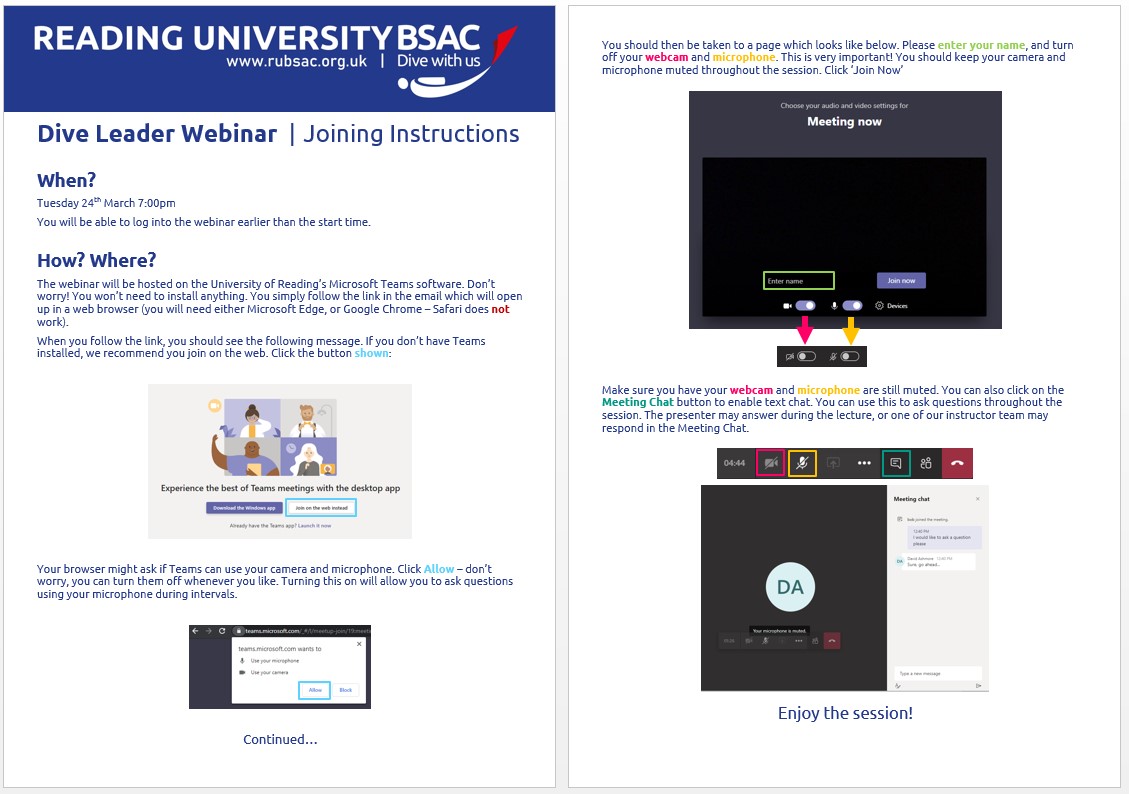Click the 'Type a new message' box
1129x794 pixels.
pyautogui.click(x=938, y=674)
